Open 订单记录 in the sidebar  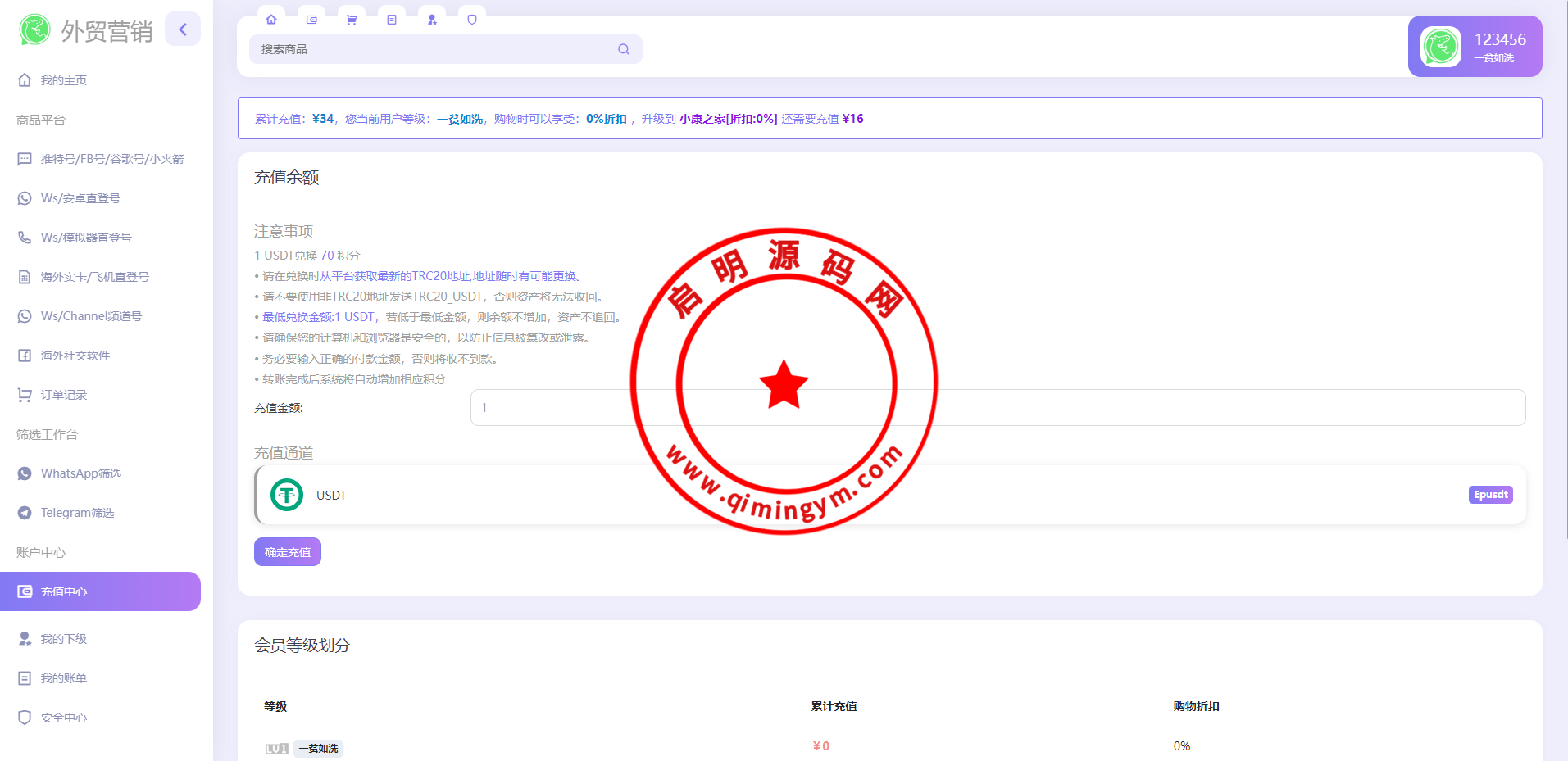[64, 395]
